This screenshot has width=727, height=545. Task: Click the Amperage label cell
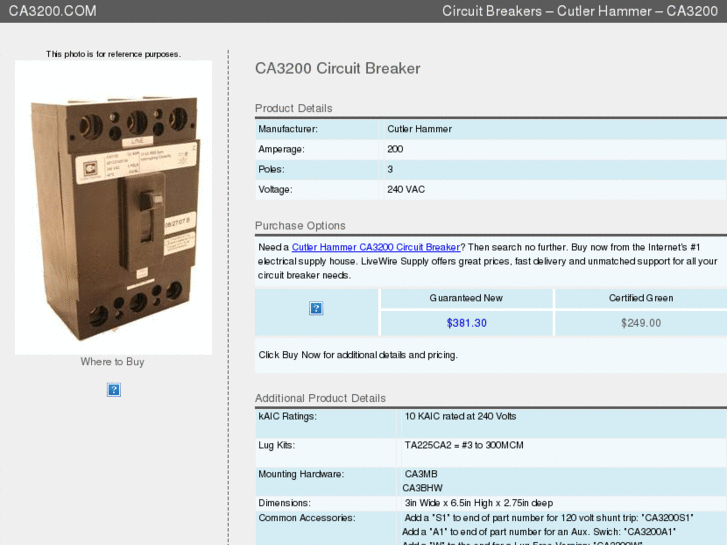pyautogui.click(x=317, y=149)
